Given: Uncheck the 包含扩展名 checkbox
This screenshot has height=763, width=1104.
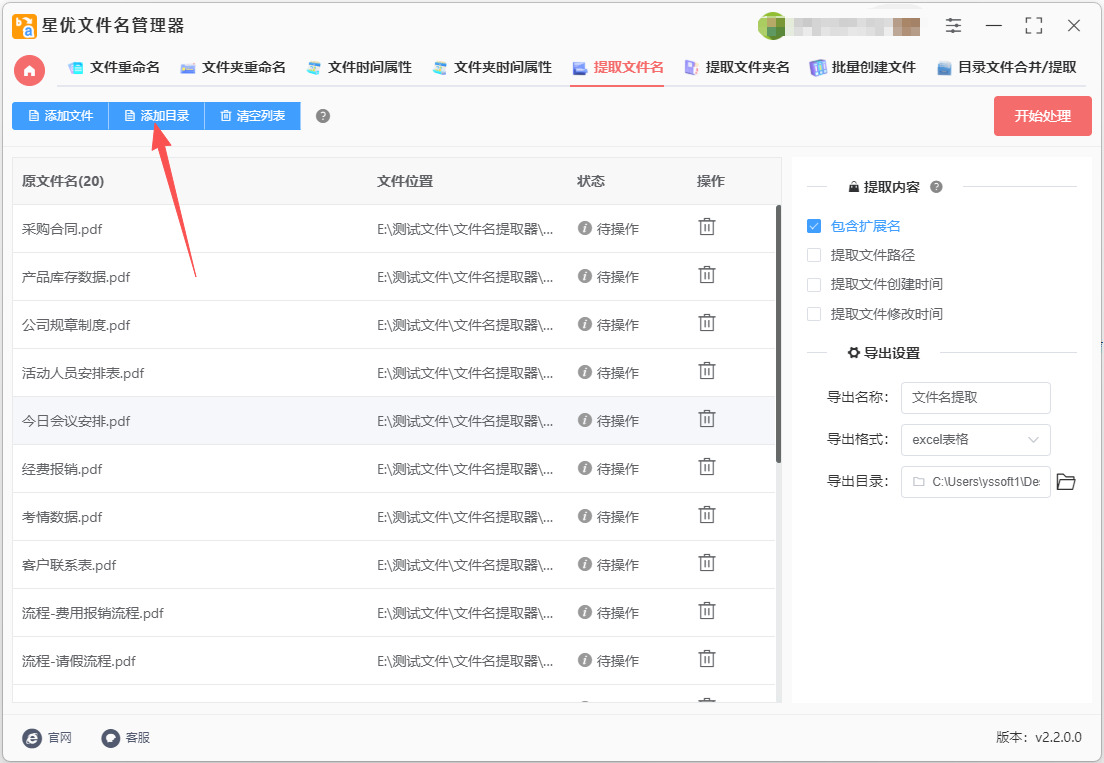Looking at the screenshot, I should (x=814, y=226).
